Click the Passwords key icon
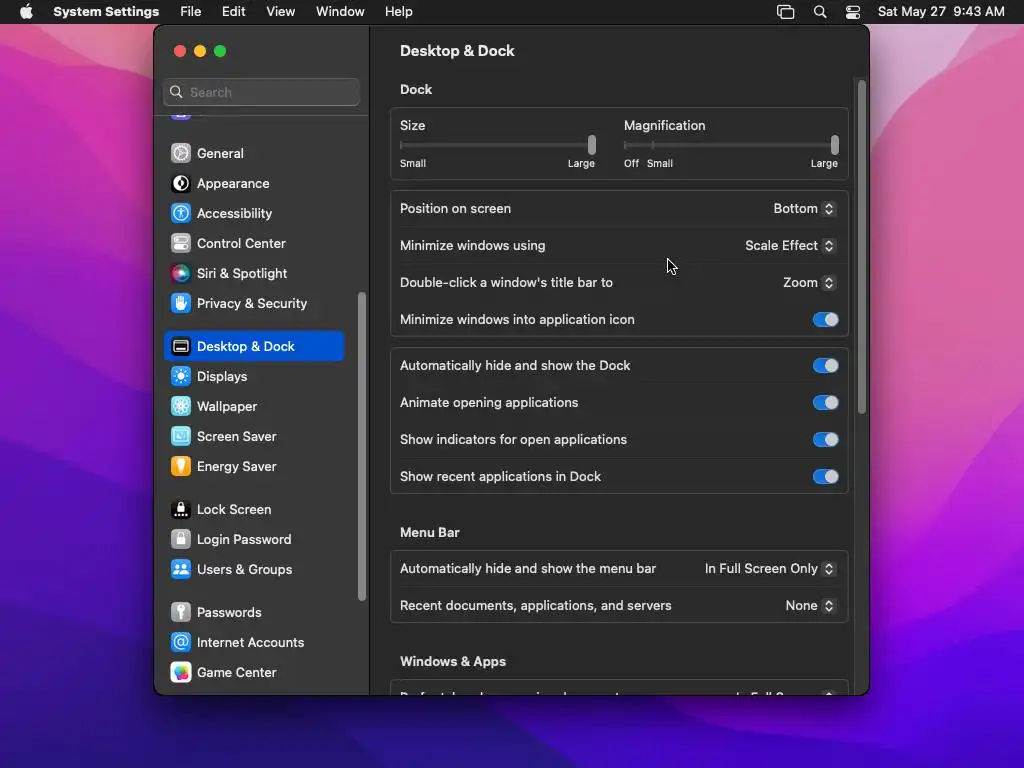Screen dimensions: 1024x768 181,613
